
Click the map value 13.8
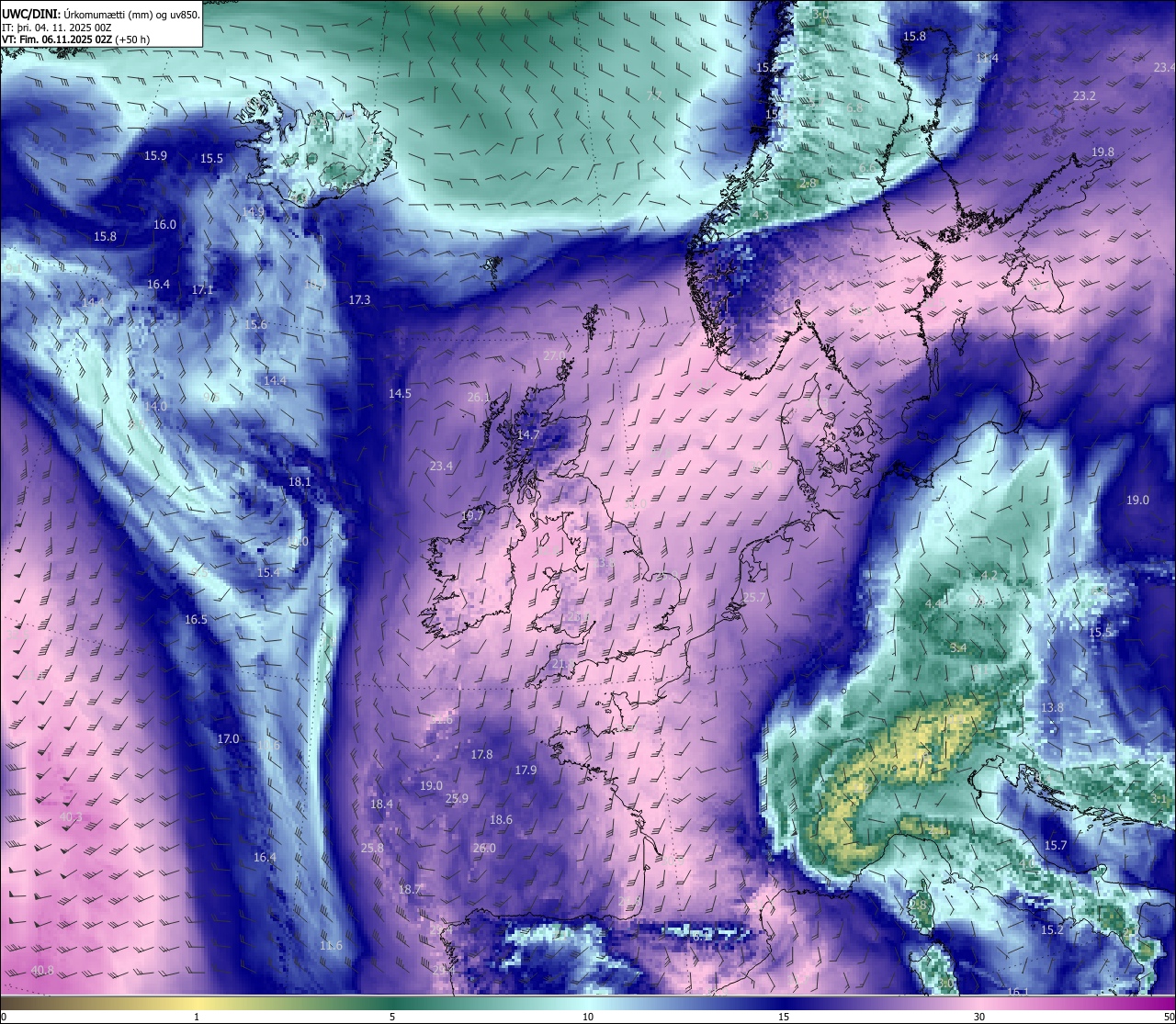1052,707
